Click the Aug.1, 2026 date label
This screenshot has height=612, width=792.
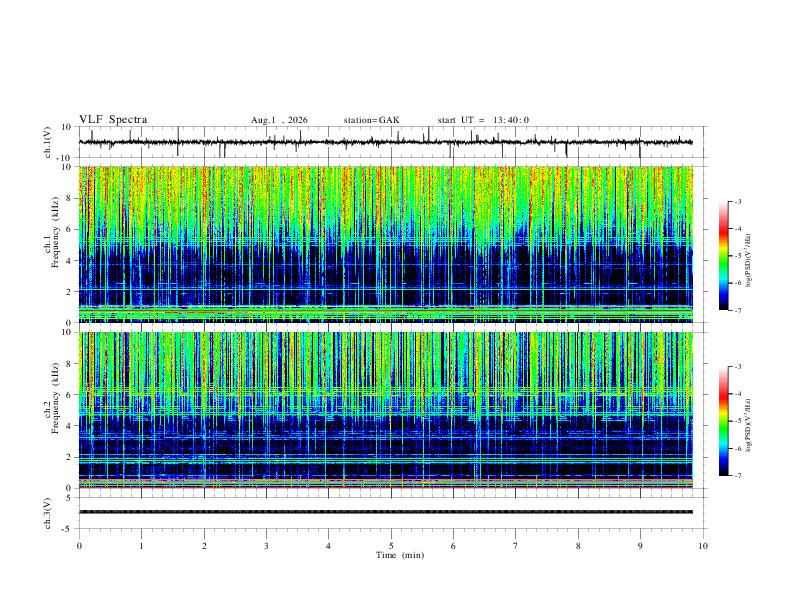point(279,120)
